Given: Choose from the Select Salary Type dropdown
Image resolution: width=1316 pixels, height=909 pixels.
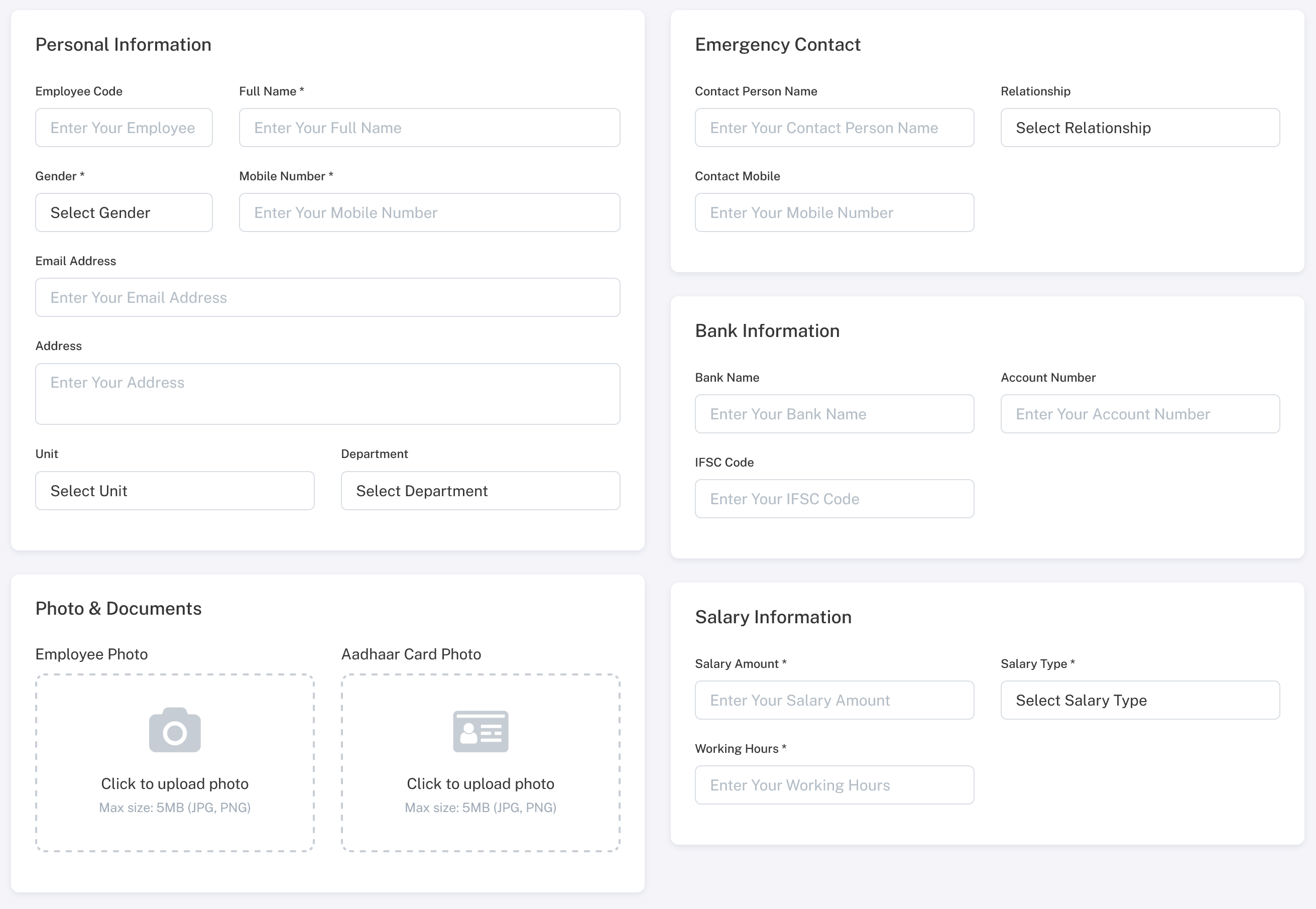Looking at the screenshot, I should pyautogui.click(x=1139, y=700).
